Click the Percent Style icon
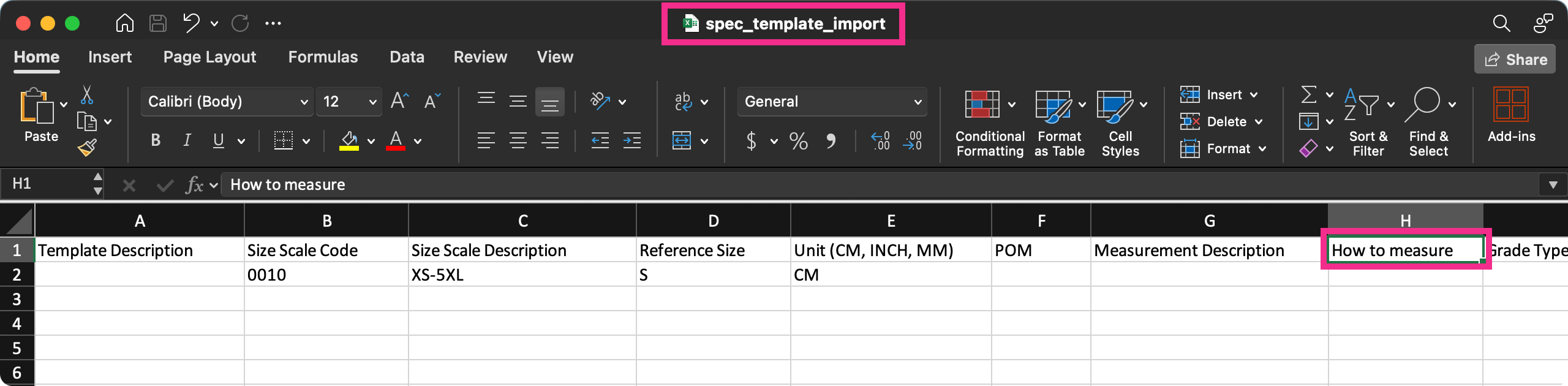Screen dimensions: 1568x386 point(798,141)
